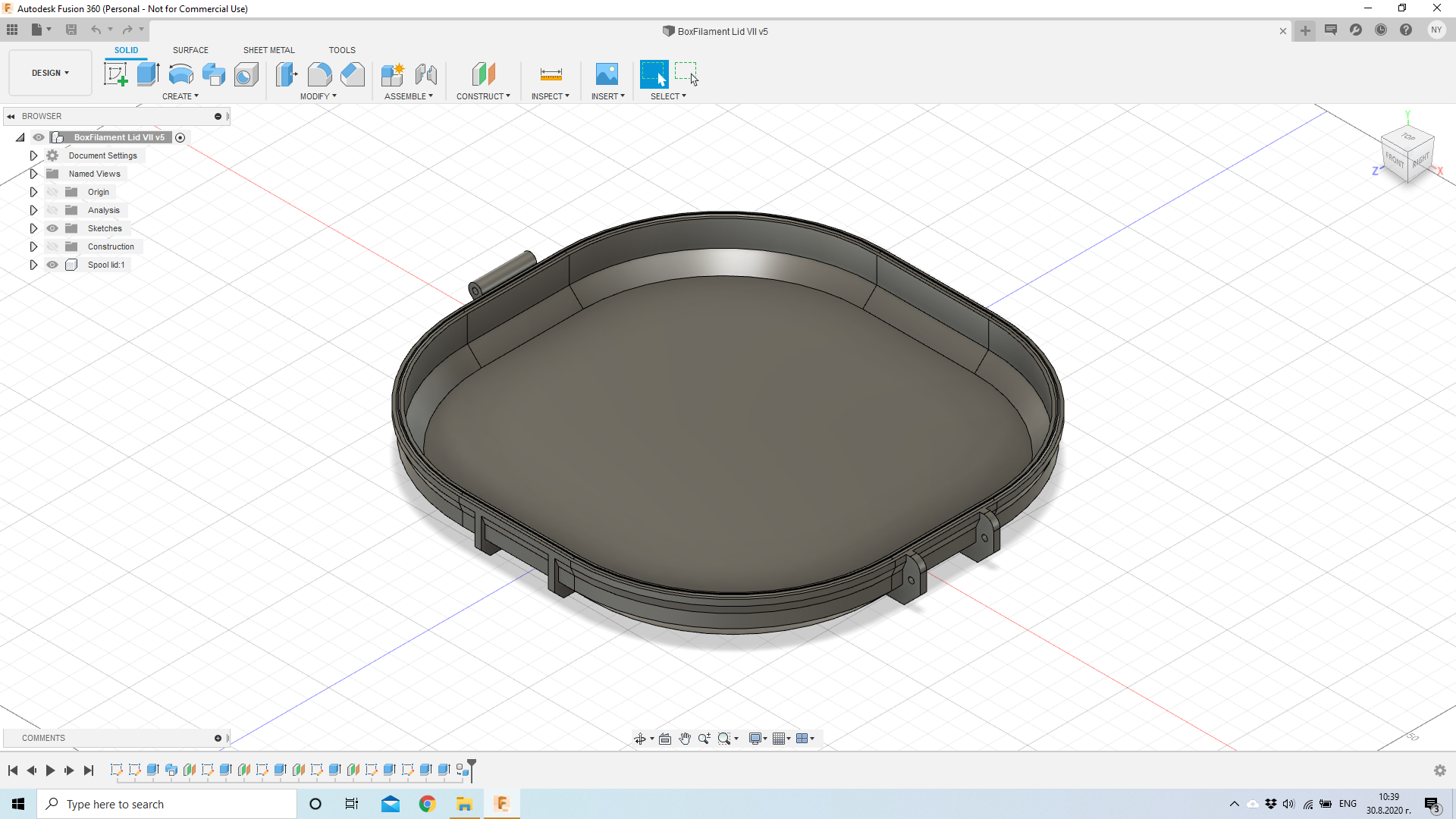Viewport: 1456px width, 819px height.
Task: Switch to the SURFACE tab
Action: coord(190,49)
